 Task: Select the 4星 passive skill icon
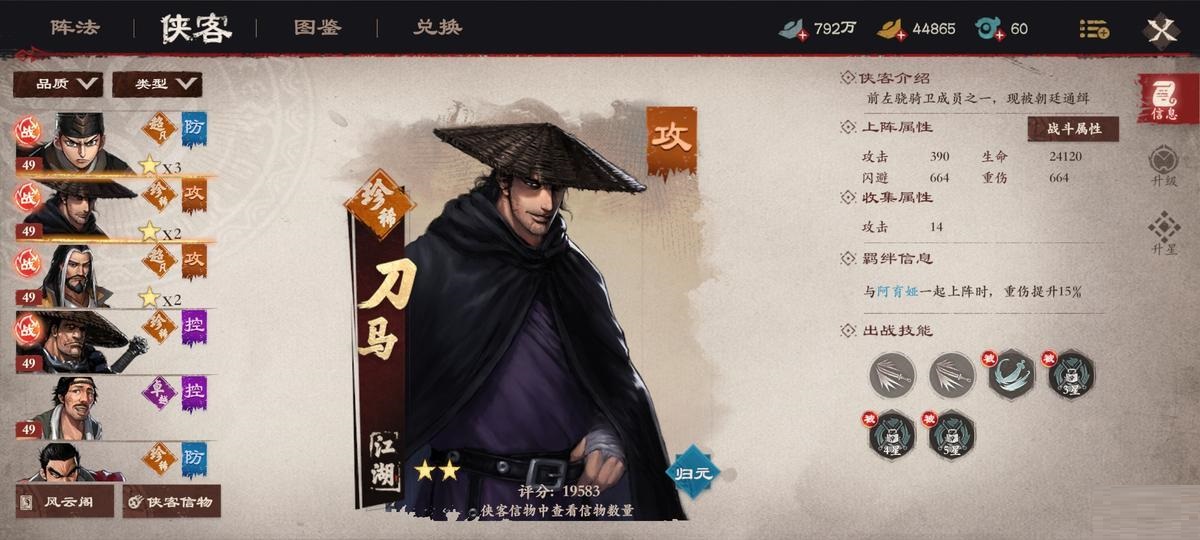click(892, 434)
